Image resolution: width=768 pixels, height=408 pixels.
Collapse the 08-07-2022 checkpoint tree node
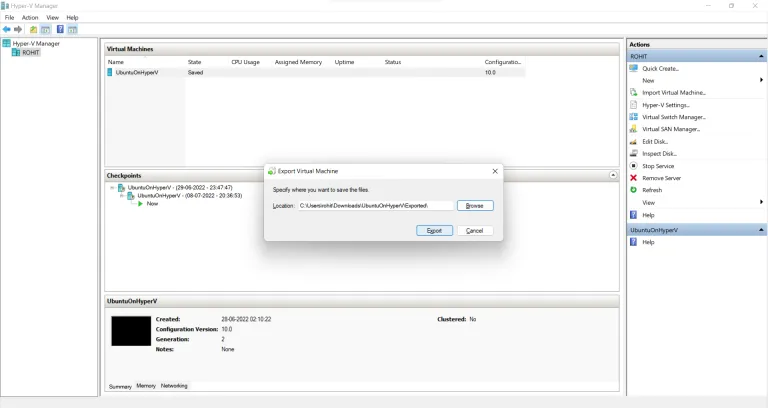[x=121, y=196]
